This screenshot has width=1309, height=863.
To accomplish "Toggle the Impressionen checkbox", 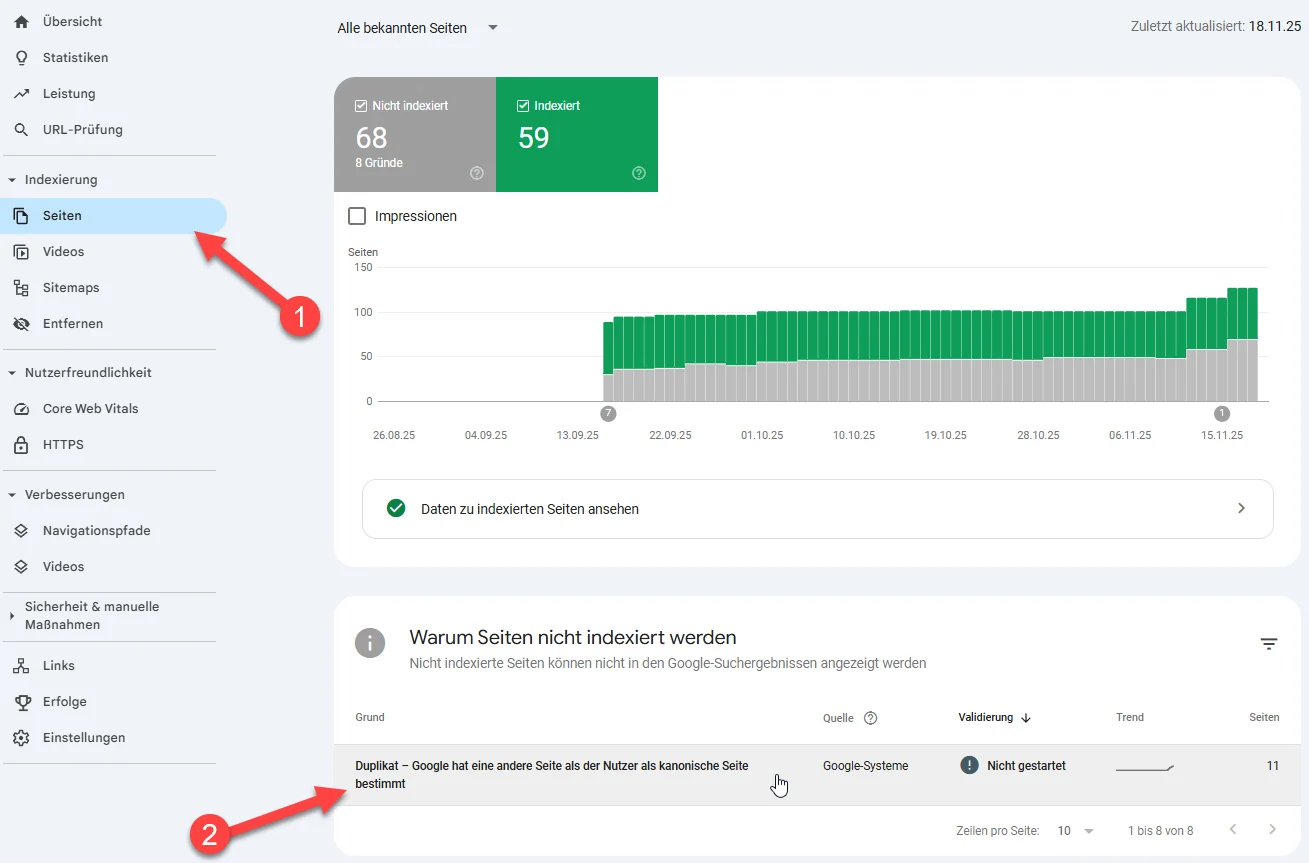I will (355, 215).
